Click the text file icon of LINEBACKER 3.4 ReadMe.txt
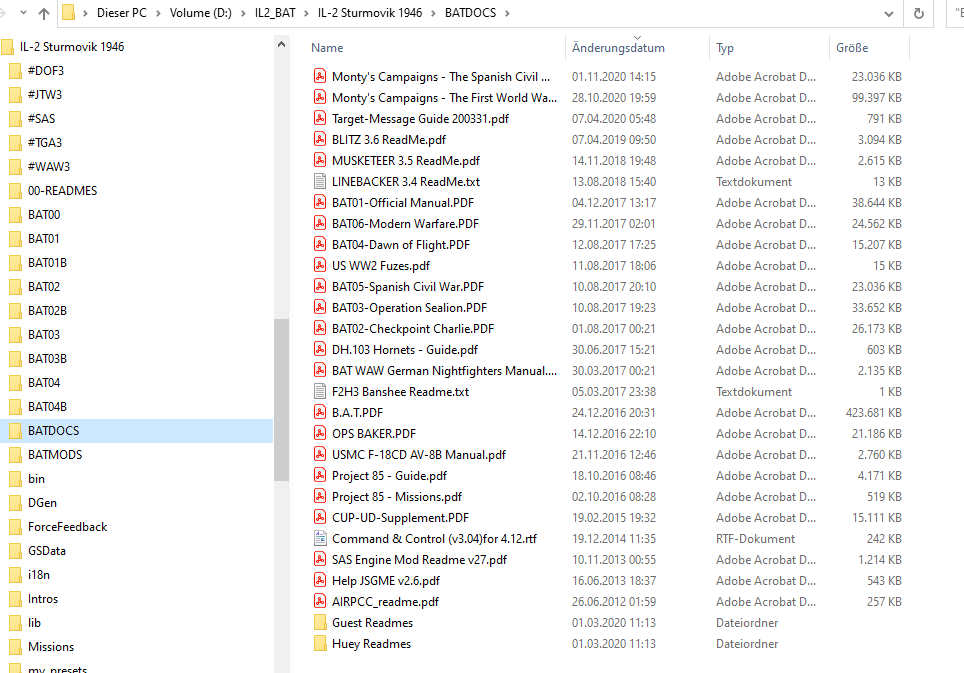Screen dimensions: 964x673 click(x=320, y=181)
